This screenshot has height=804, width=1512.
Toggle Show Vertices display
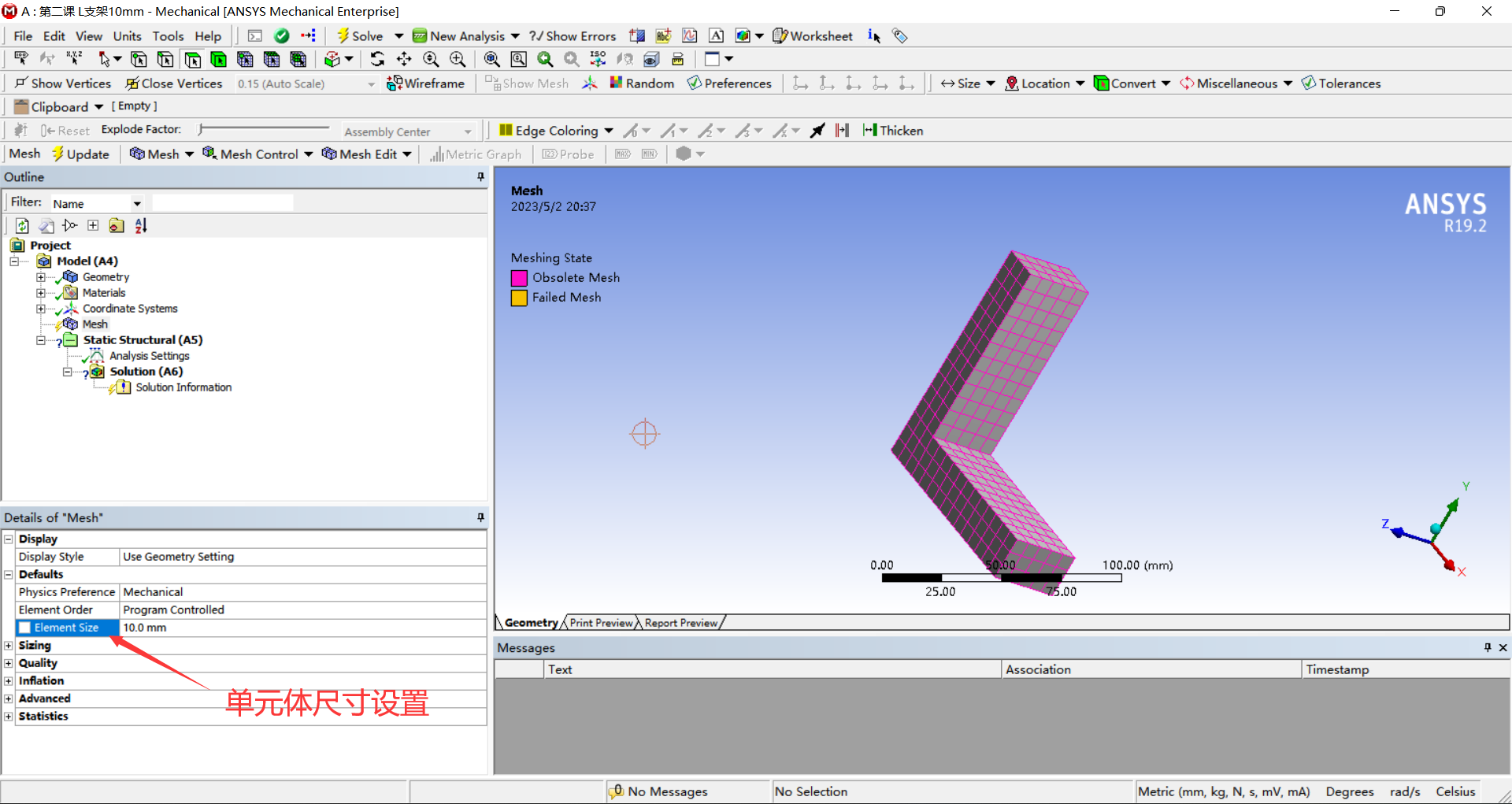point(63,83)
